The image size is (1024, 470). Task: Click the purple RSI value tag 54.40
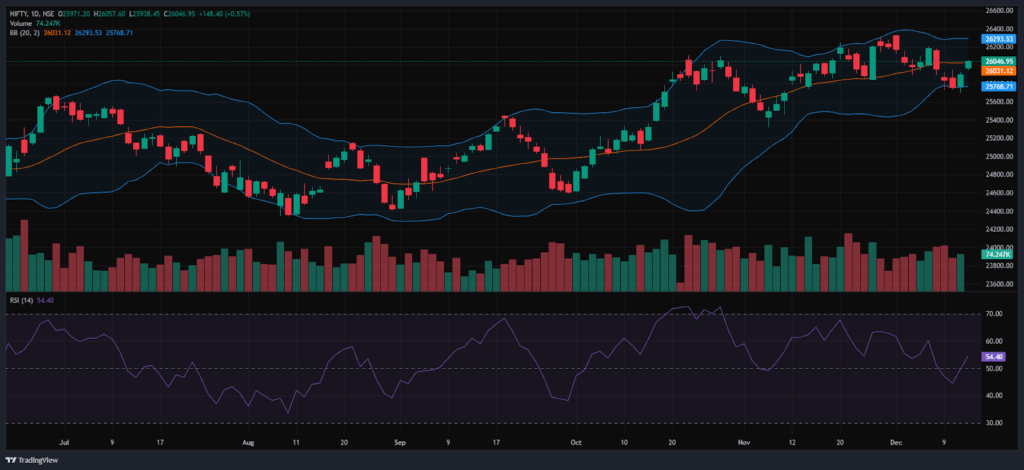tap(994, 357)
